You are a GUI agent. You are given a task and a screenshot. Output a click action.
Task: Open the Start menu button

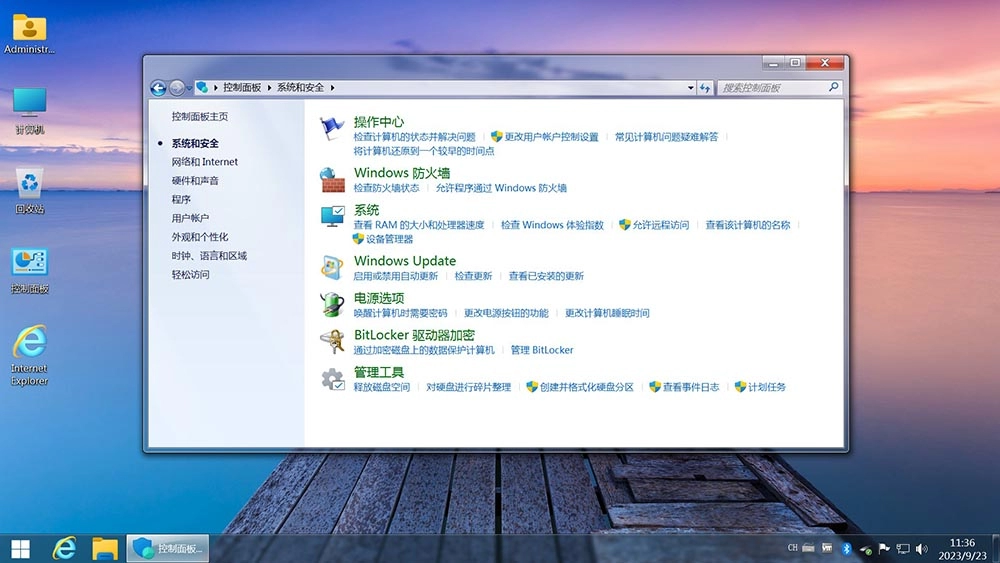[20, 548]
